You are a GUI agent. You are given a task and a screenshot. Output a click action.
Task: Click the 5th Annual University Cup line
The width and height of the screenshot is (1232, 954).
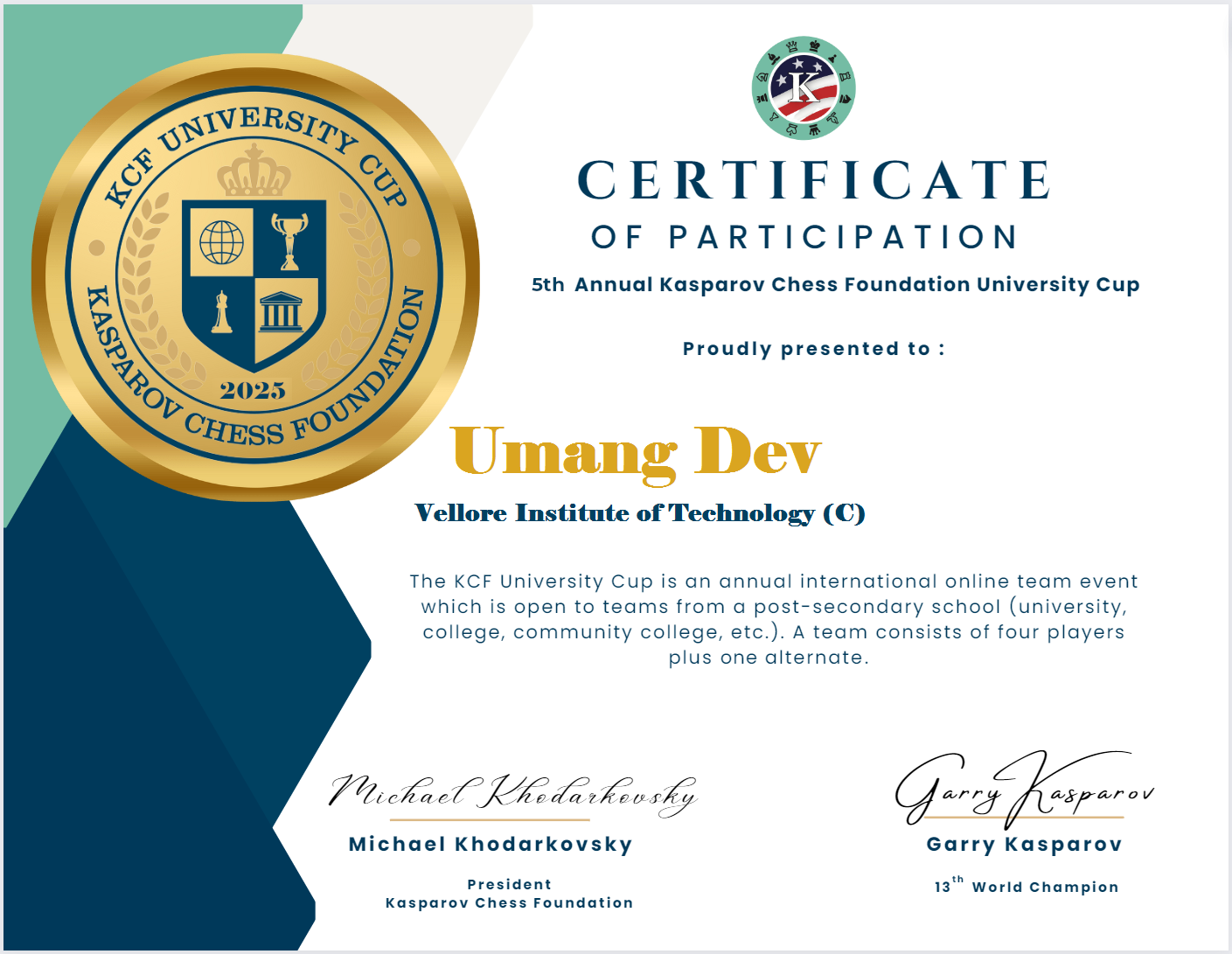tap(835, 285)
